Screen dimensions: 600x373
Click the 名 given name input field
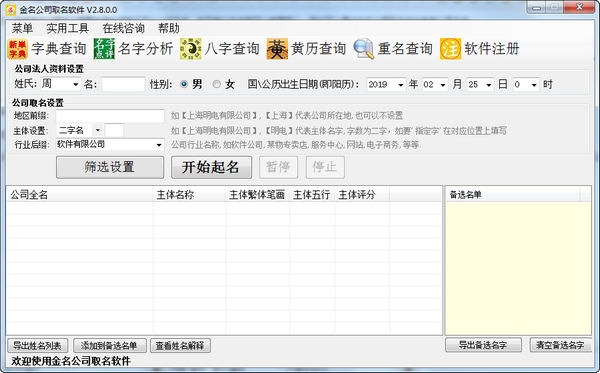click(x=123, y=84)
